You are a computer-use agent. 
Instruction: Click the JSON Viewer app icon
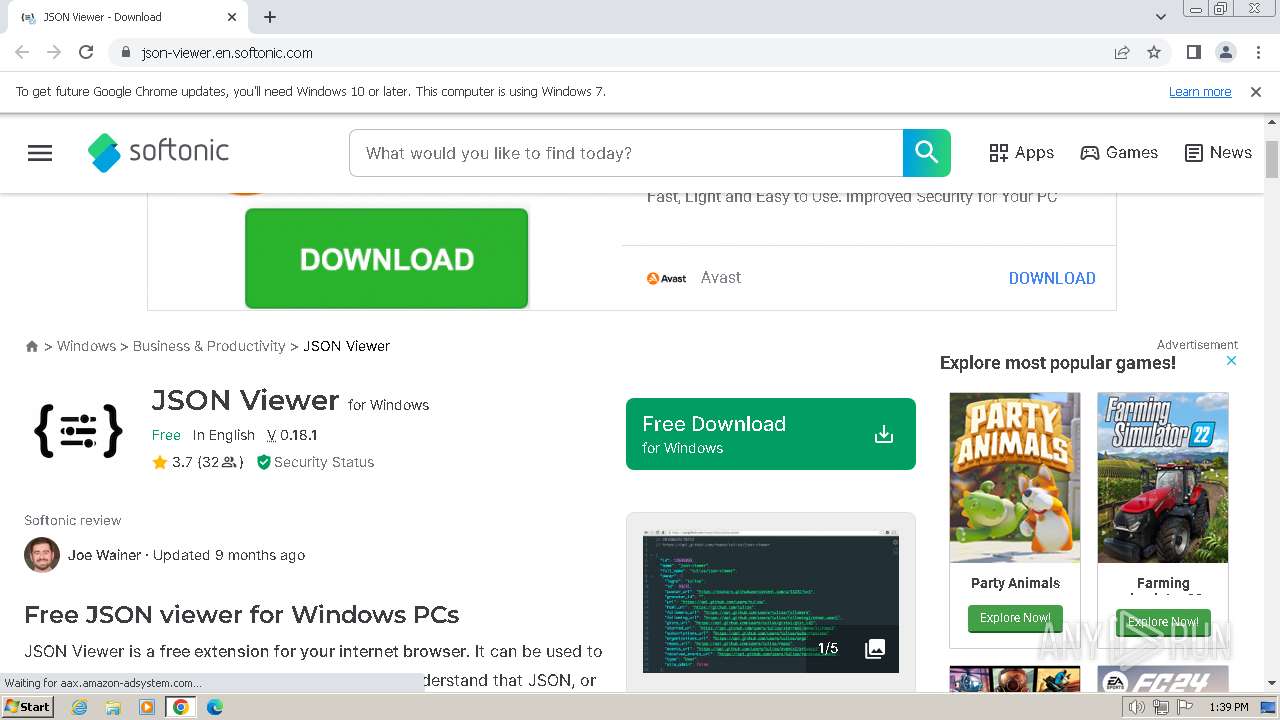point(79,431)
